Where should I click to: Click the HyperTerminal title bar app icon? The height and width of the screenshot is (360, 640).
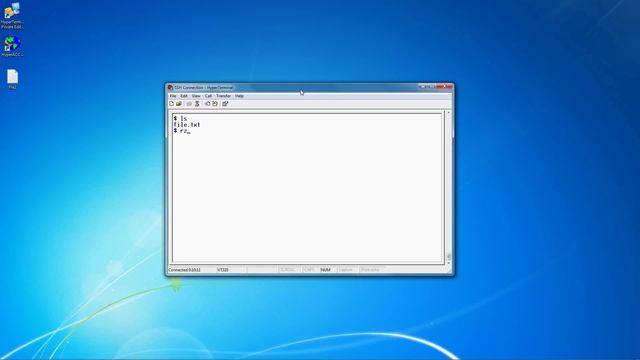170,87
